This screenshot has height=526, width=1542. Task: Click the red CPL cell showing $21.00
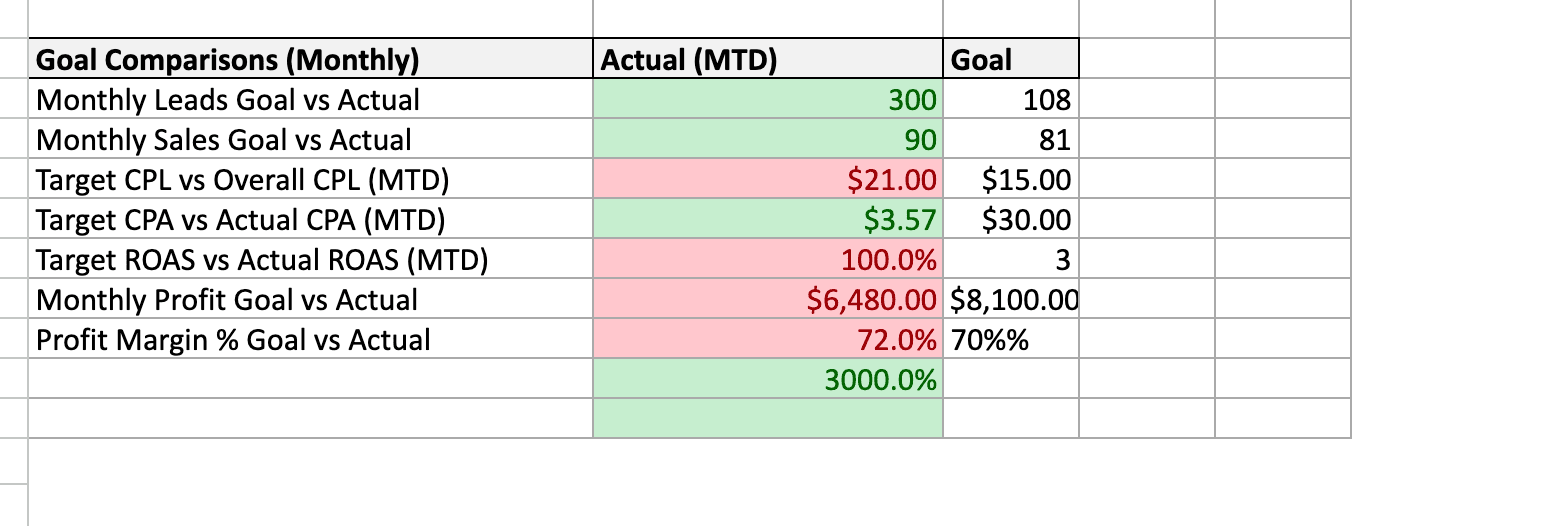[x=767, y=180]
